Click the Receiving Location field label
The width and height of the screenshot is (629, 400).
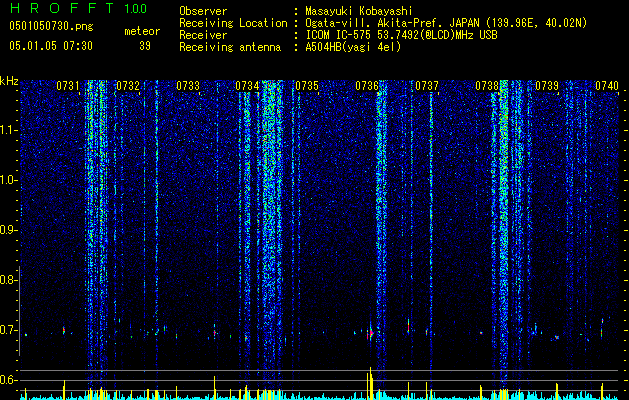click(233, 23)
